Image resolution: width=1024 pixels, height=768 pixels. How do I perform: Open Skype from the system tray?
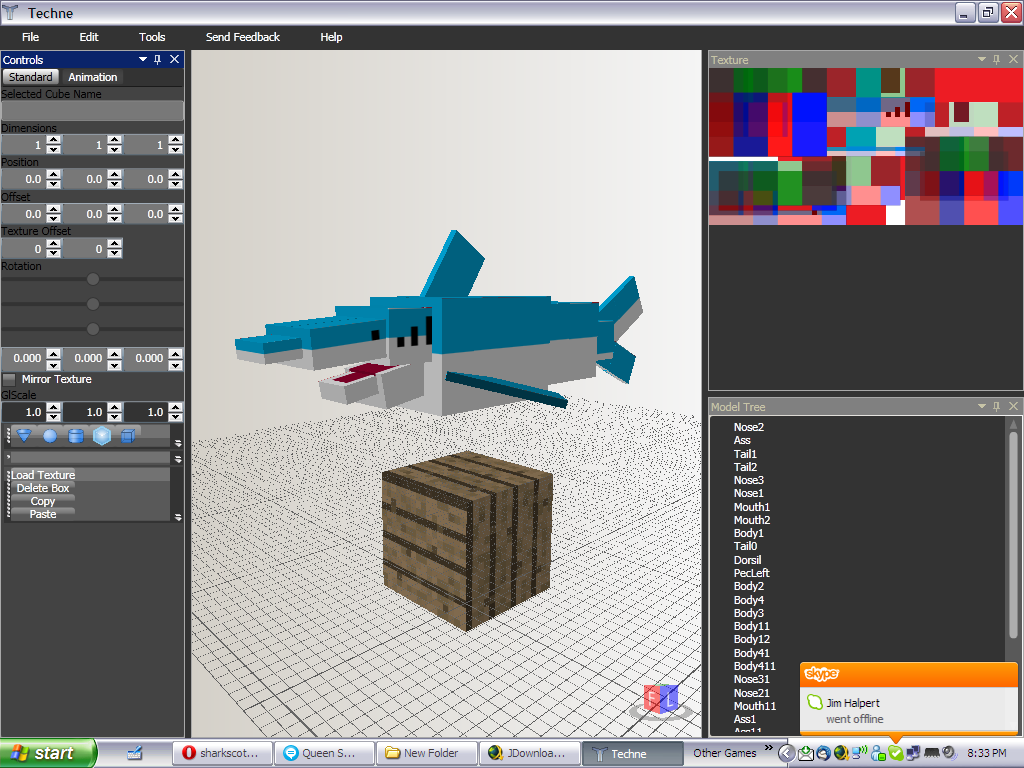[x=895, y=752]
